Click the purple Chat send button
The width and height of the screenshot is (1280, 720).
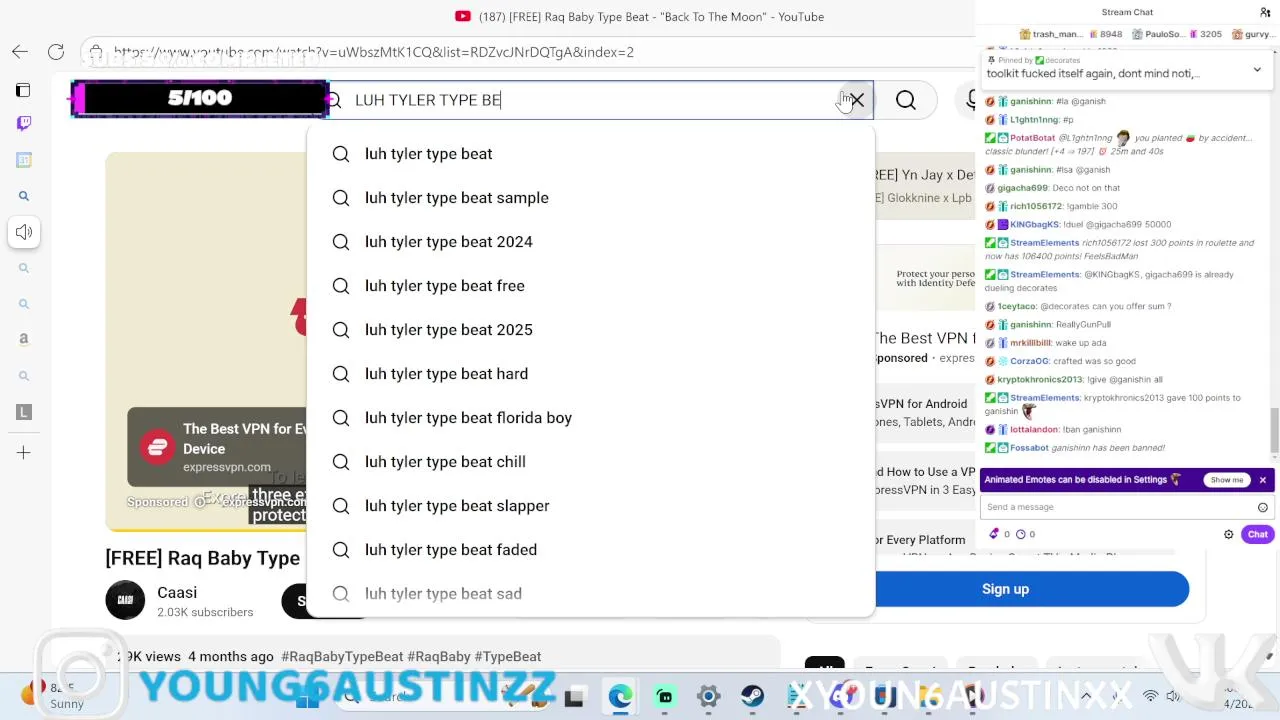click(1257, 535)
